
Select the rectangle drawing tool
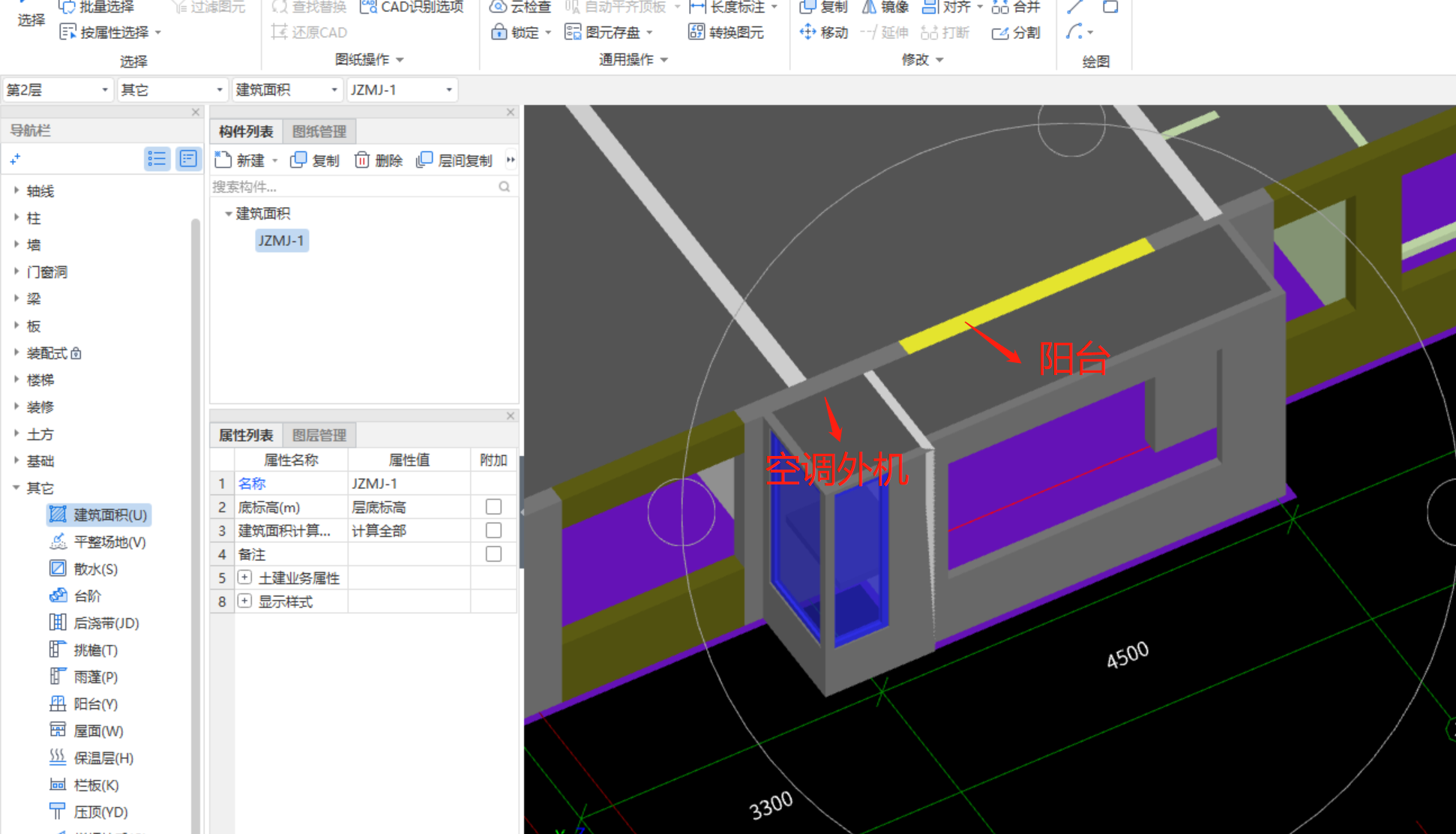pyautogui.click(x=1110, y=7)
